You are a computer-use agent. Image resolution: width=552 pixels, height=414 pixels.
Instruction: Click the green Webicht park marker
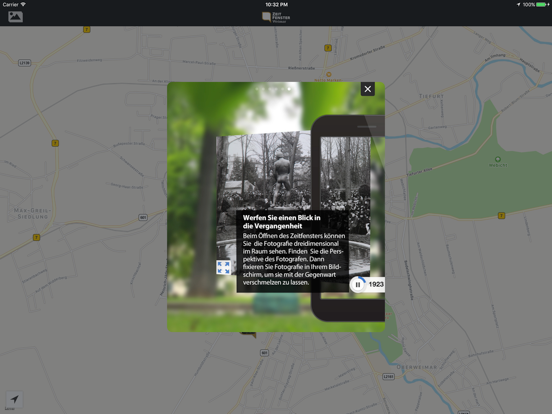pos(498,159)
